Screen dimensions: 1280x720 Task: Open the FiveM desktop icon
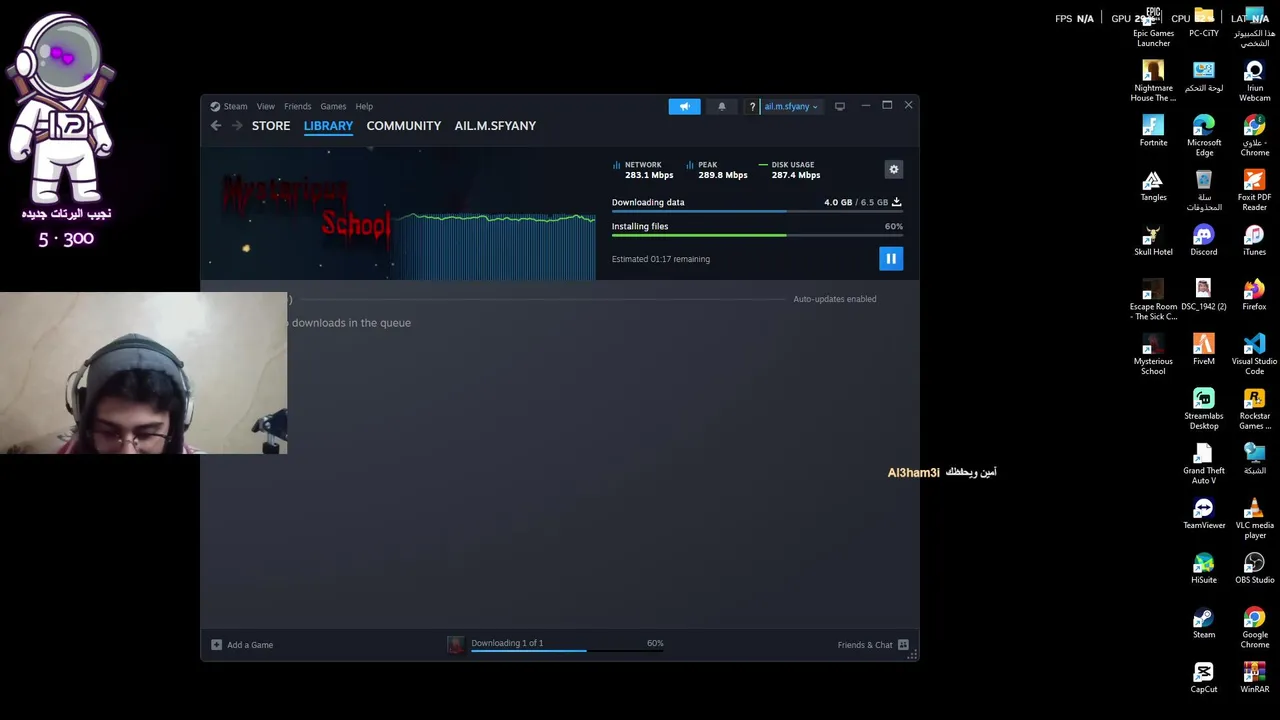pos(1204,350)
